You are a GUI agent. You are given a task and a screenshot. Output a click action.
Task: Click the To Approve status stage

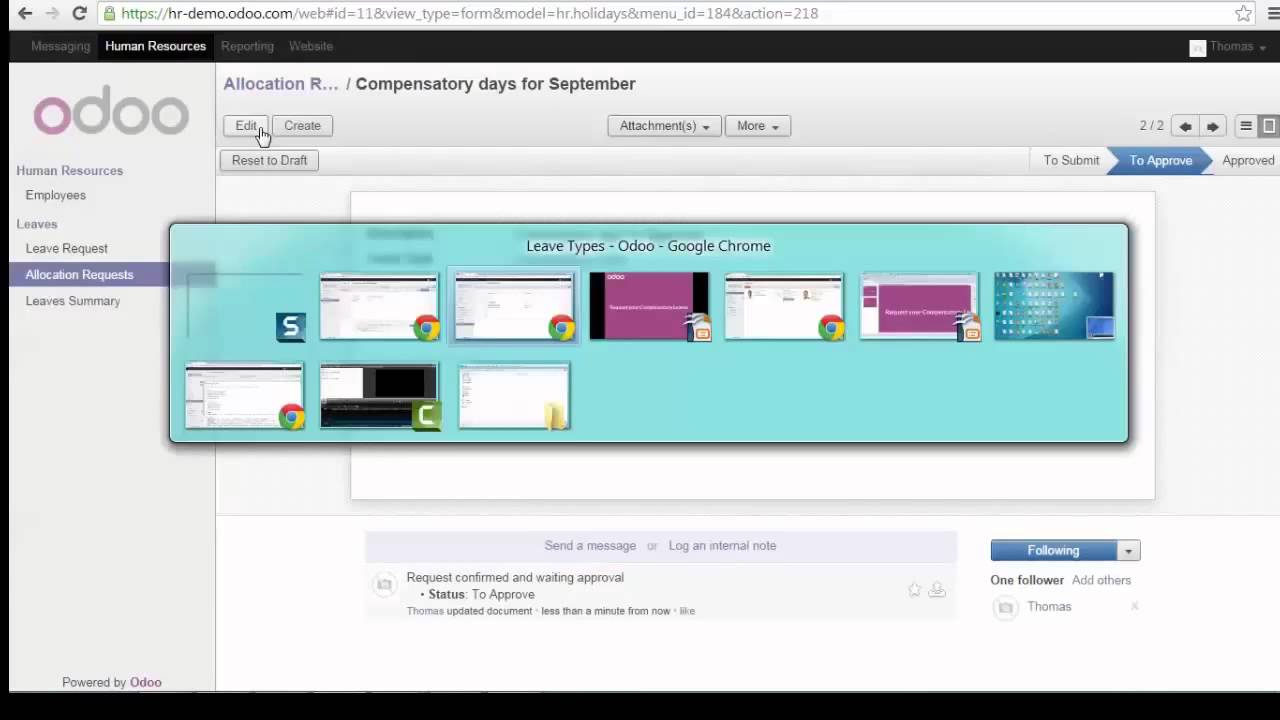point(1160,160)
